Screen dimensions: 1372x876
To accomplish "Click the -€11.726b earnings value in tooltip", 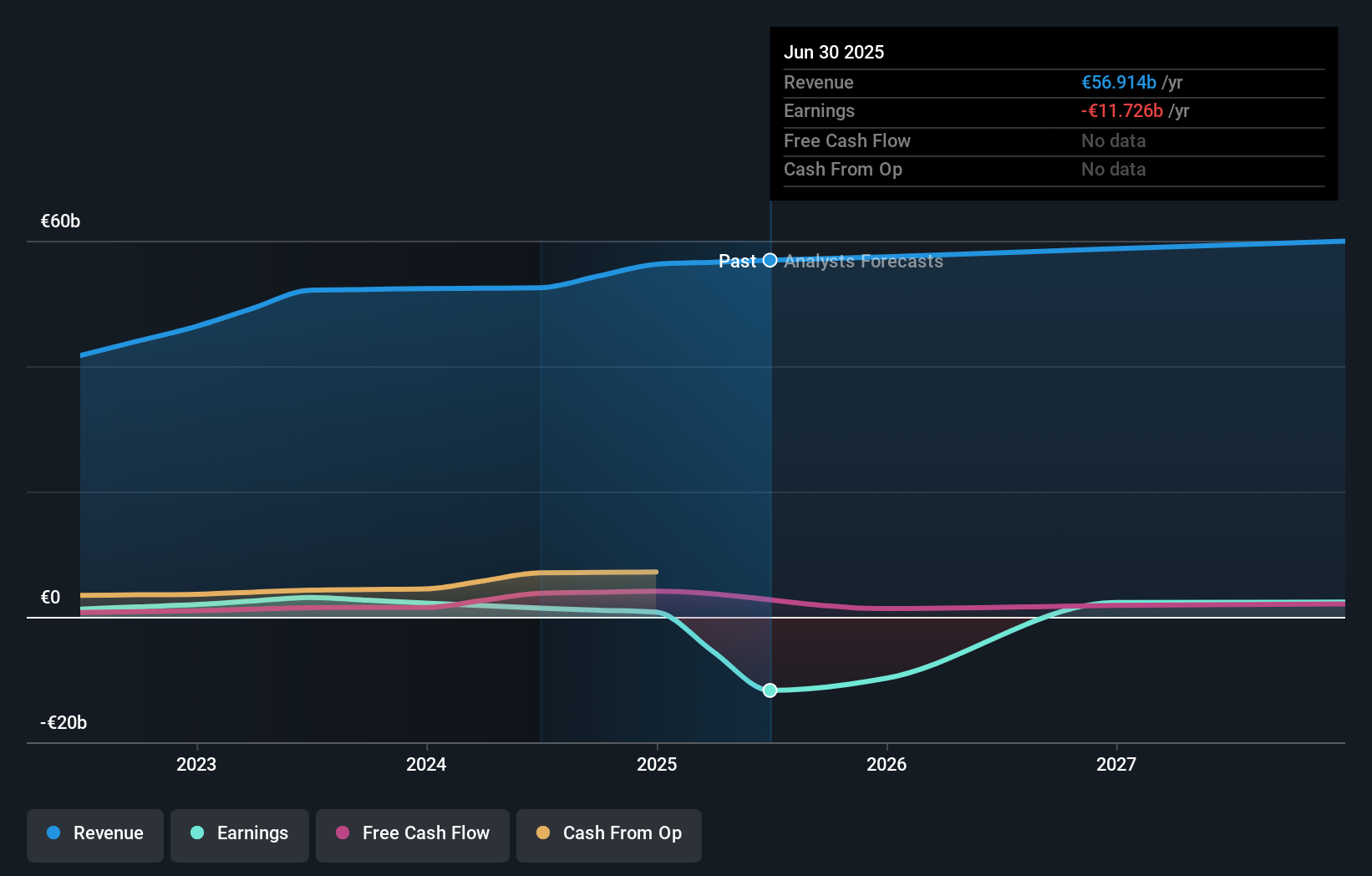I will 1122,111.
